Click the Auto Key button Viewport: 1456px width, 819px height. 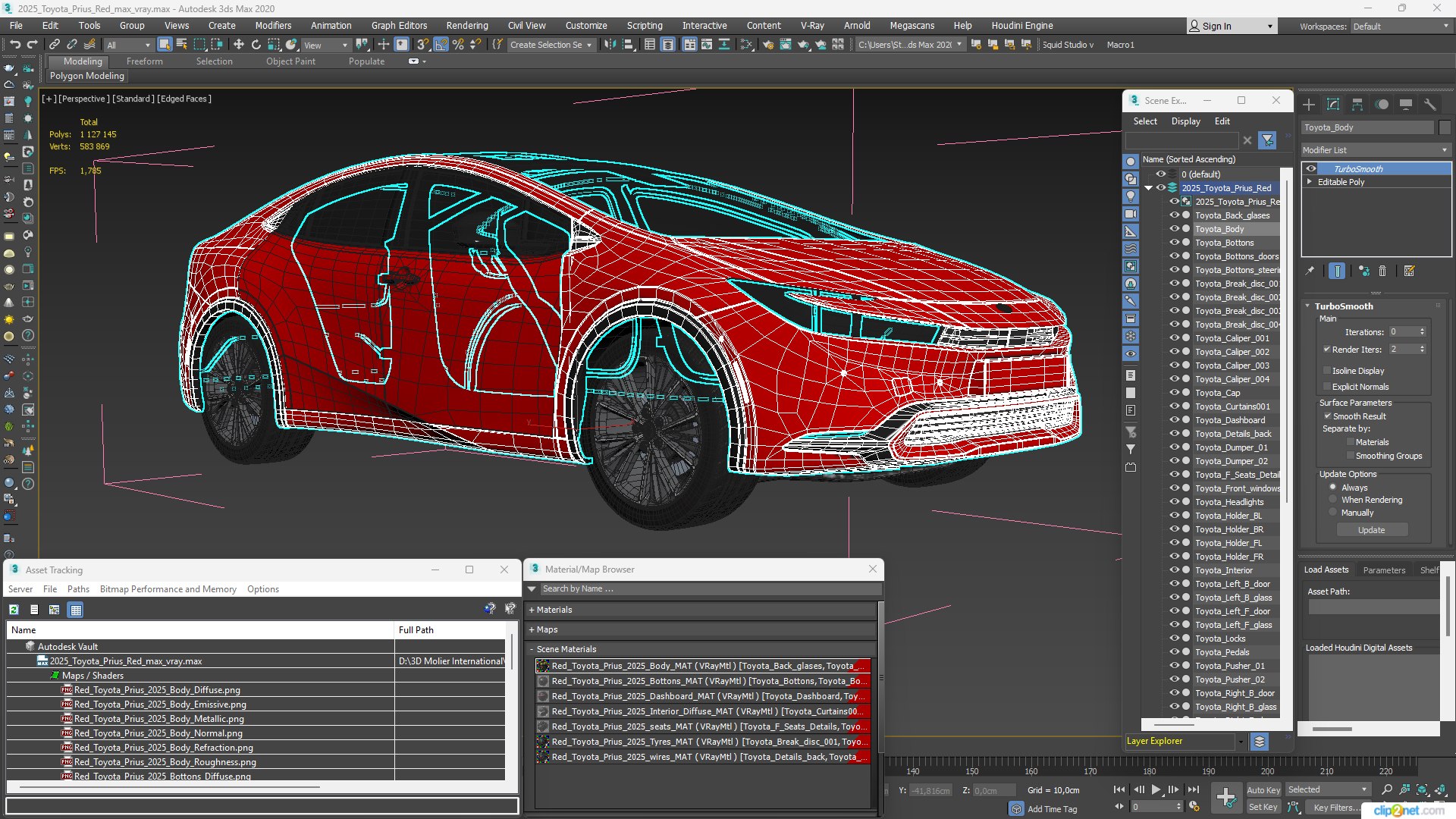1263,789
